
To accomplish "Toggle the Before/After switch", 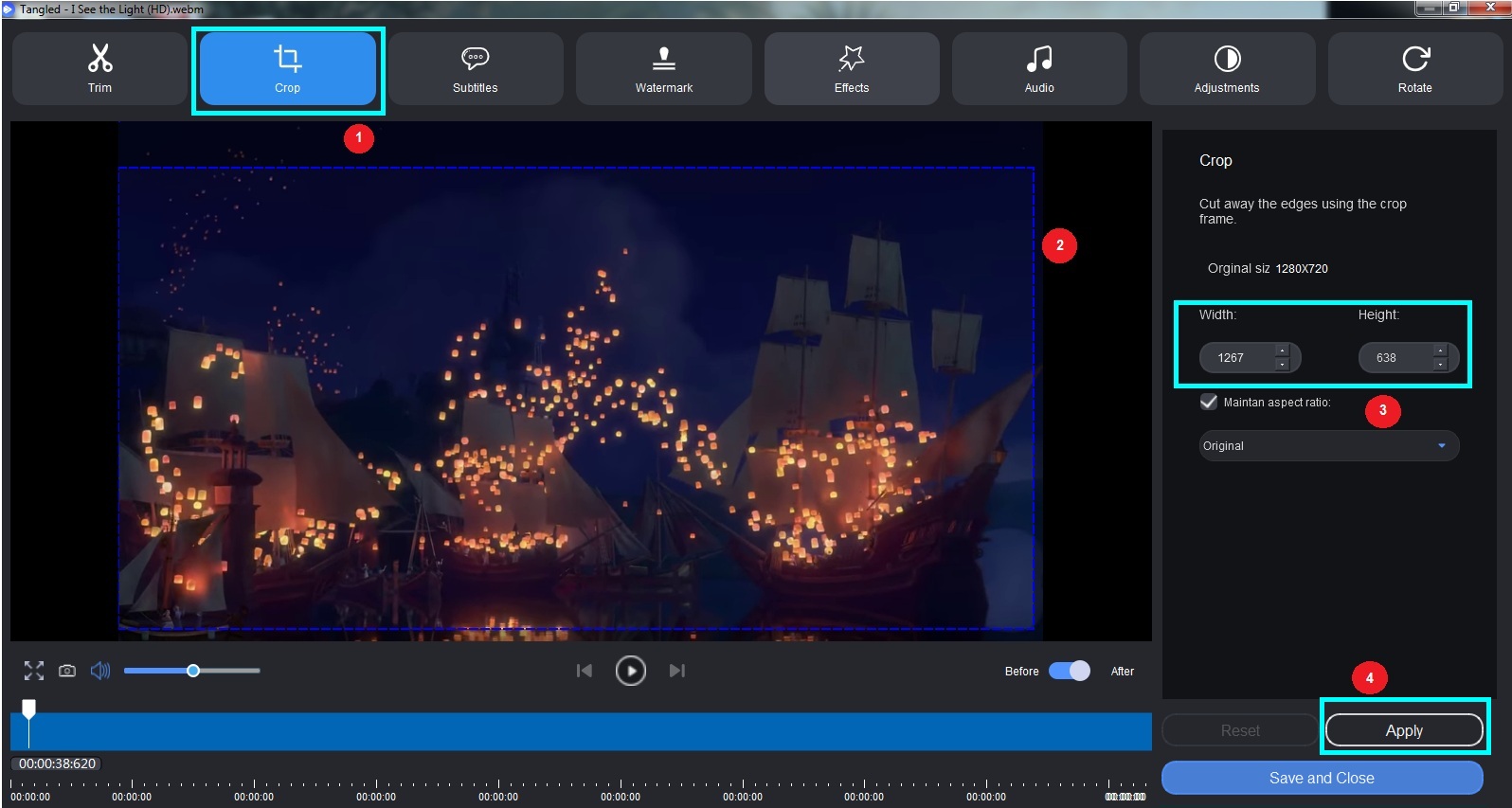I will 1070,671.
